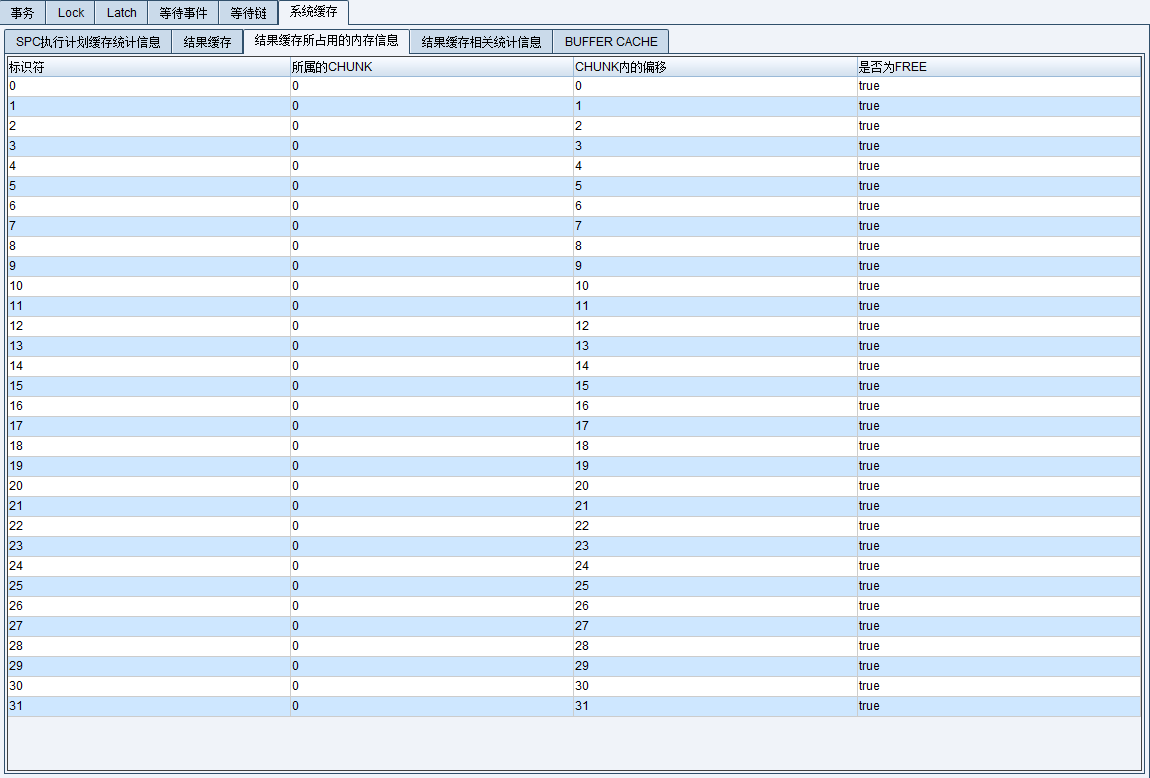Open the 结果缓存相关统计信息 sub-tab
This screenshot has height=778, width=1150.
coord(481,42)
